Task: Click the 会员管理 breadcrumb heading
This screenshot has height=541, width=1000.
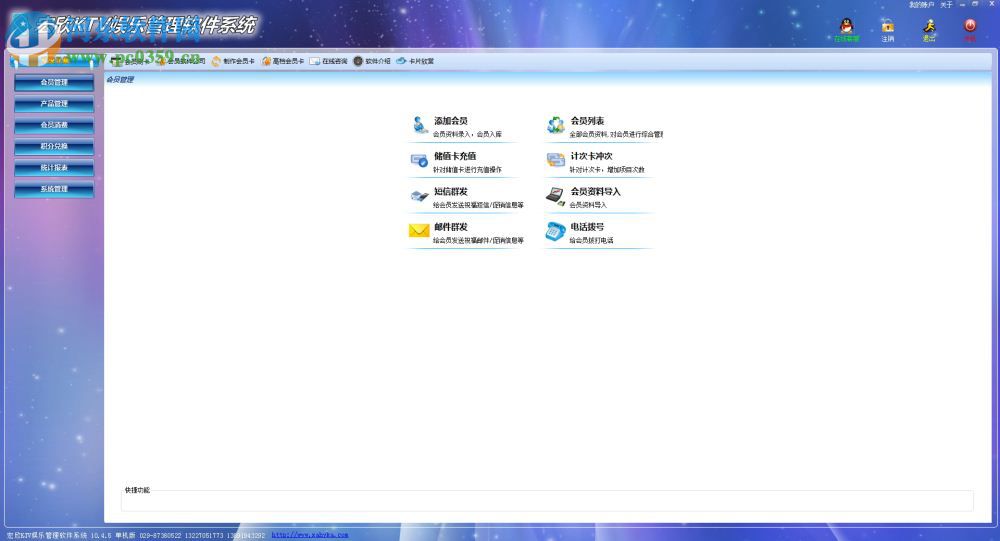Action: tap(120, 80)
